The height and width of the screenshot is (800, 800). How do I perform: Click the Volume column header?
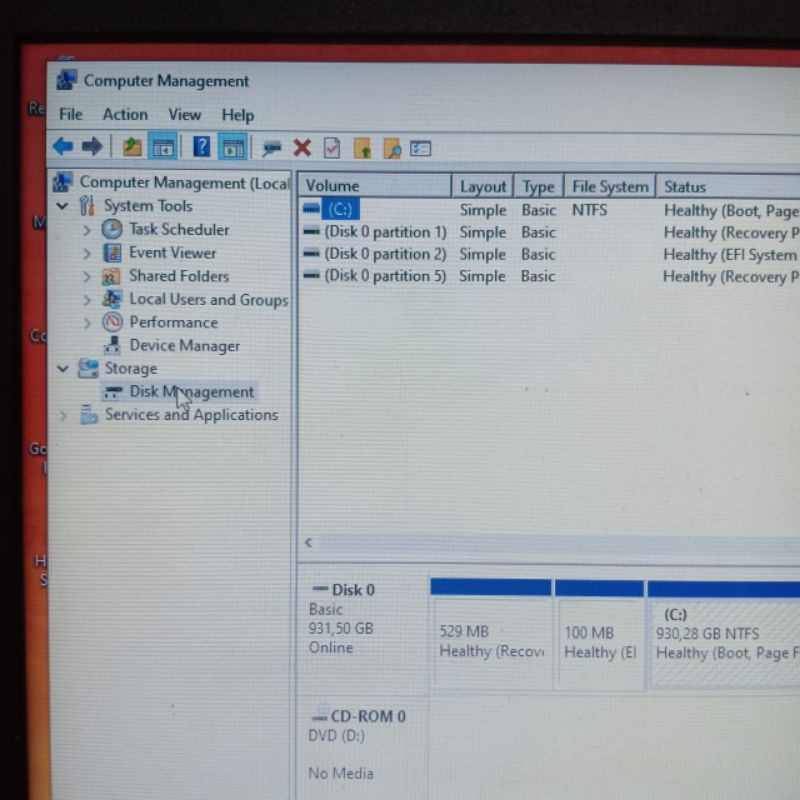(374, 186)
